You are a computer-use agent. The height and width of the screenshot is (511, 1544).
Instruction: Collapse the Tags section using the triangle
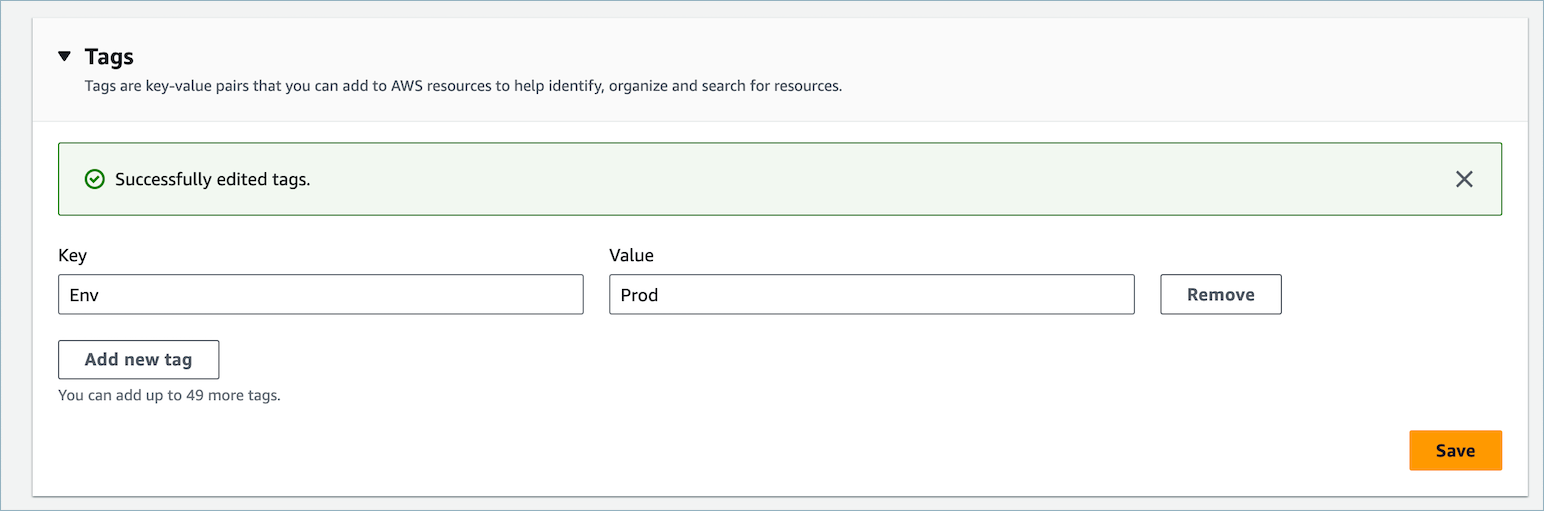coord(65,56)
